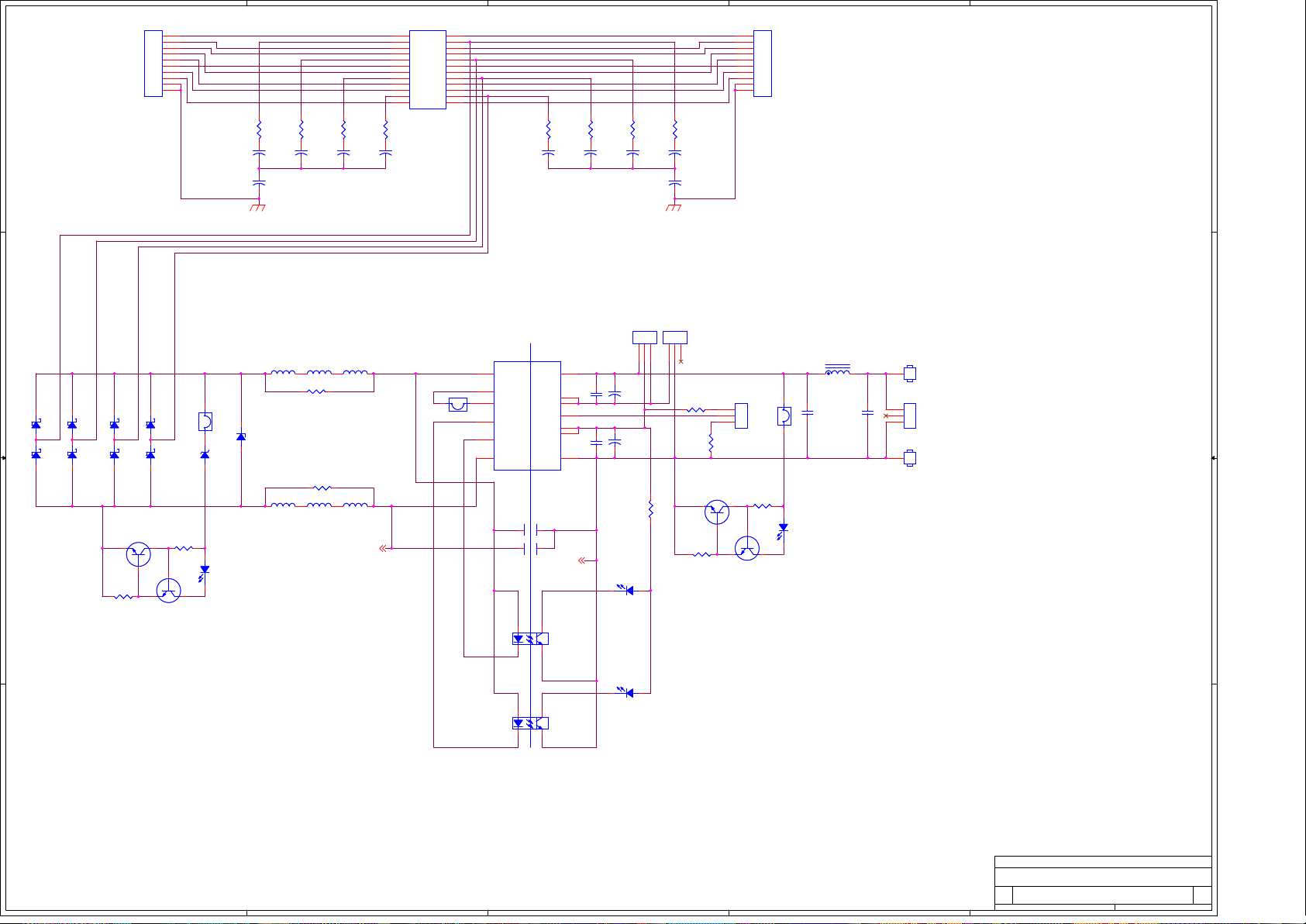Select the boxed varistor above the zener diode

coord(205,422)
